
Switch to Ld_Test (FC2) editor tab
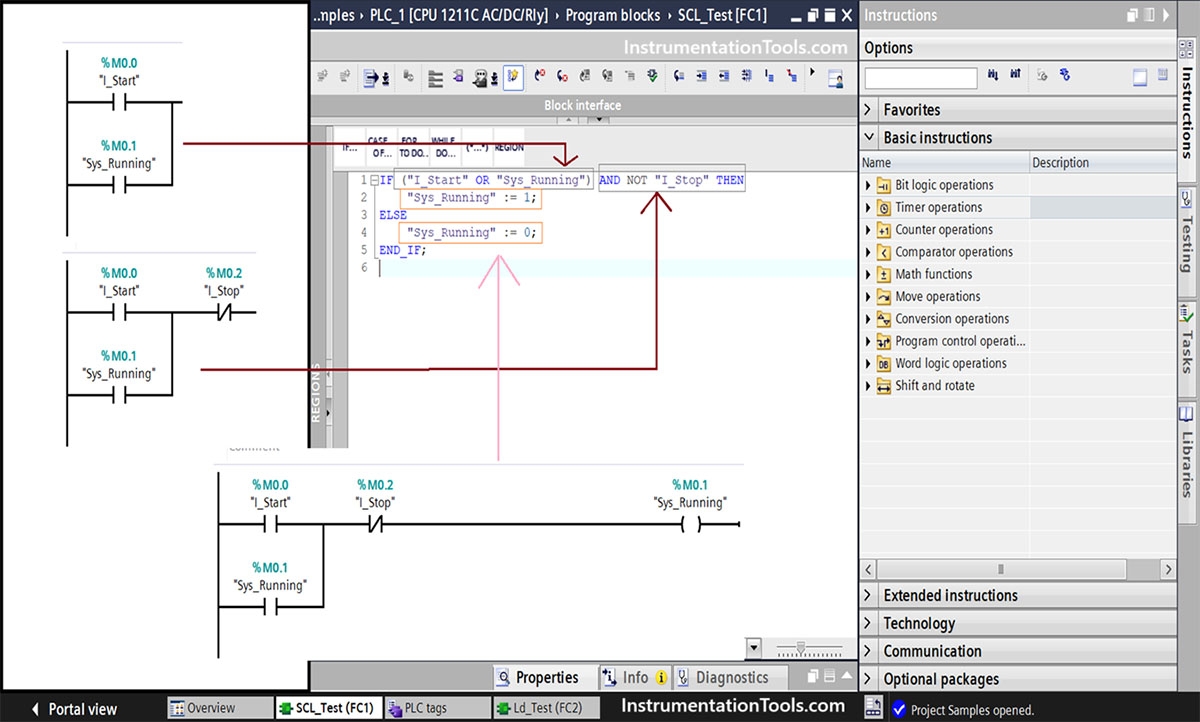click(546, 708)
